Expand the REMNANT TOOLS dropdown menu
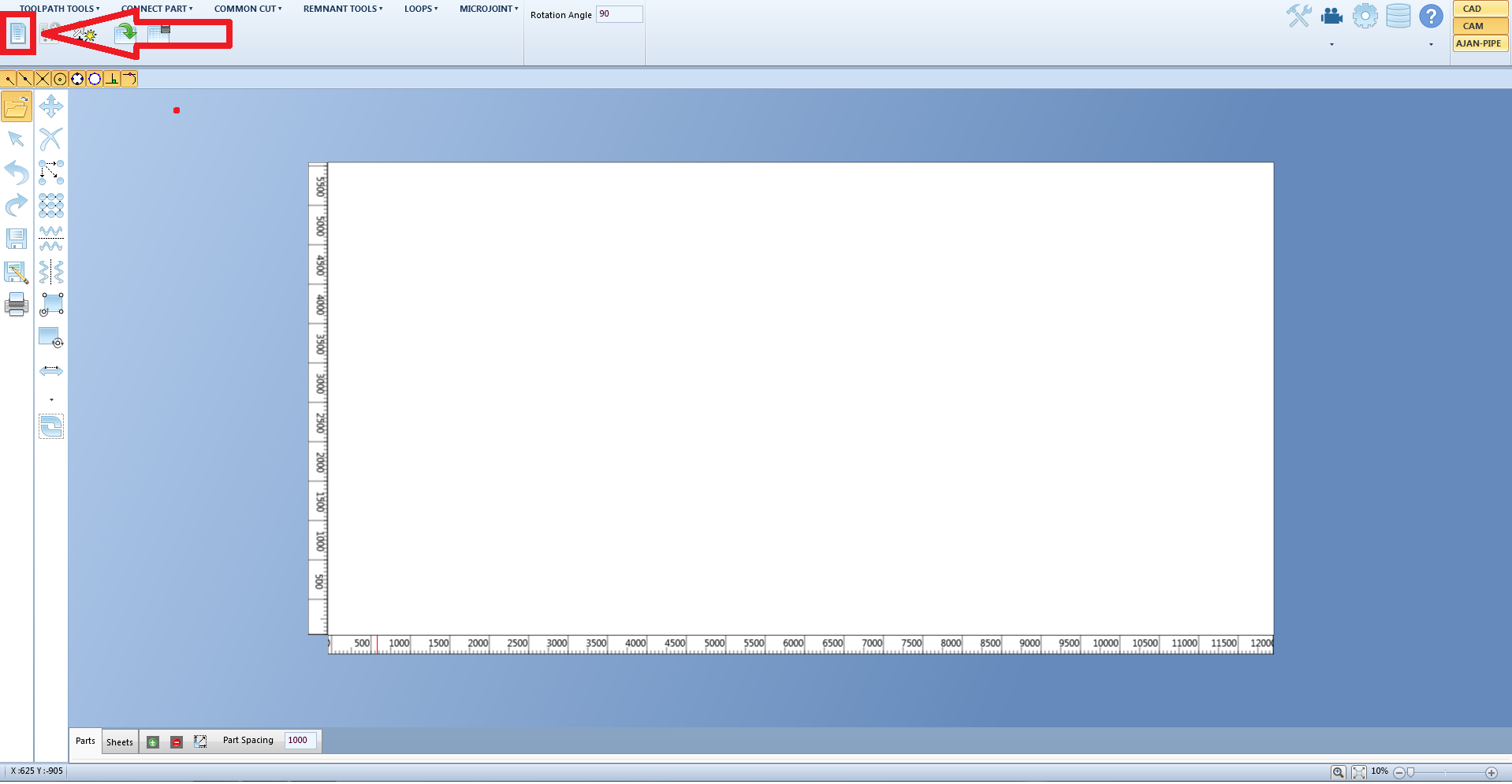The image size is (1512, 784). [x=343, y=9]
